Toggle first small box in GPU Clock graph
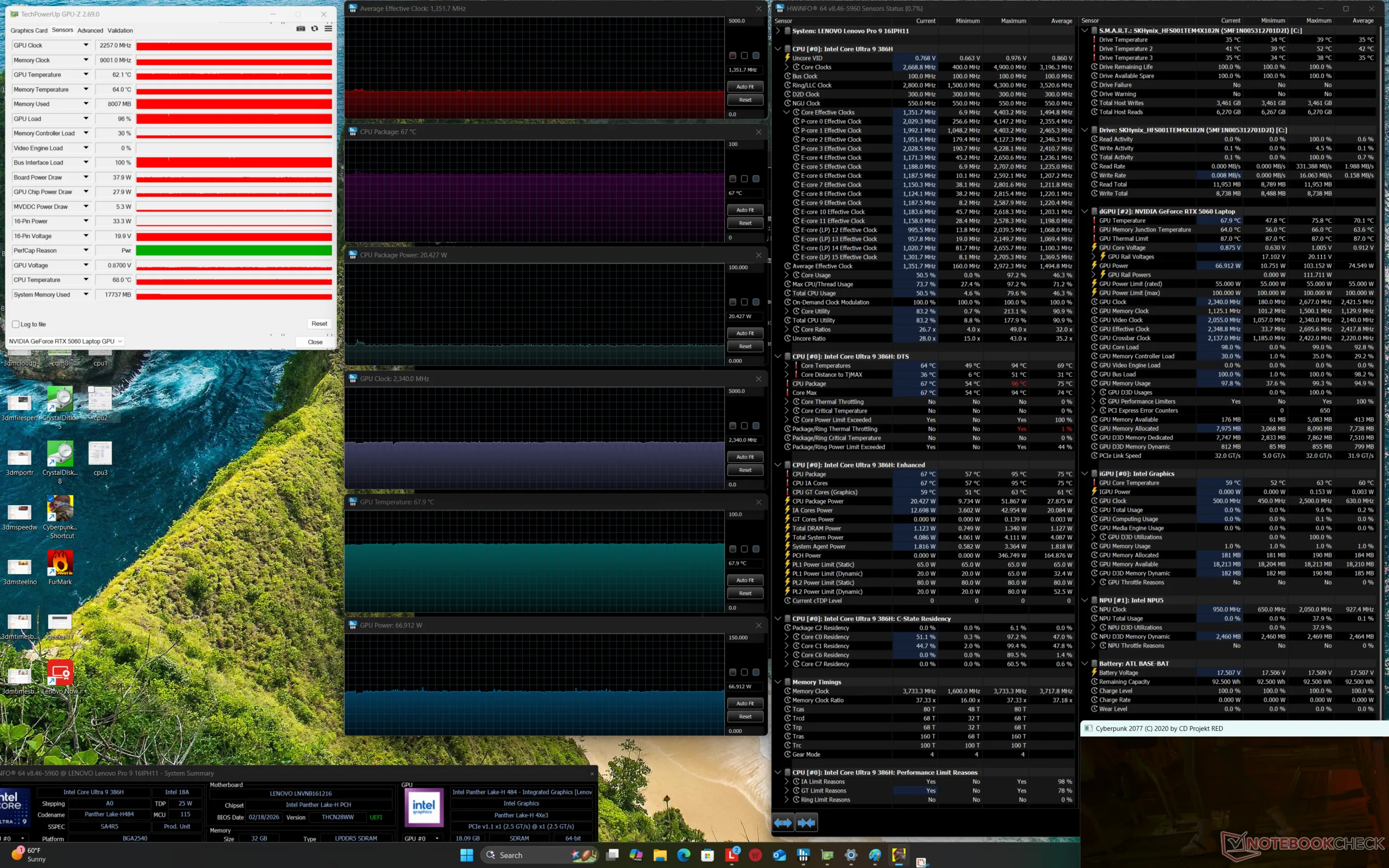Screen dimensions: 1389x868 (732, 426)
